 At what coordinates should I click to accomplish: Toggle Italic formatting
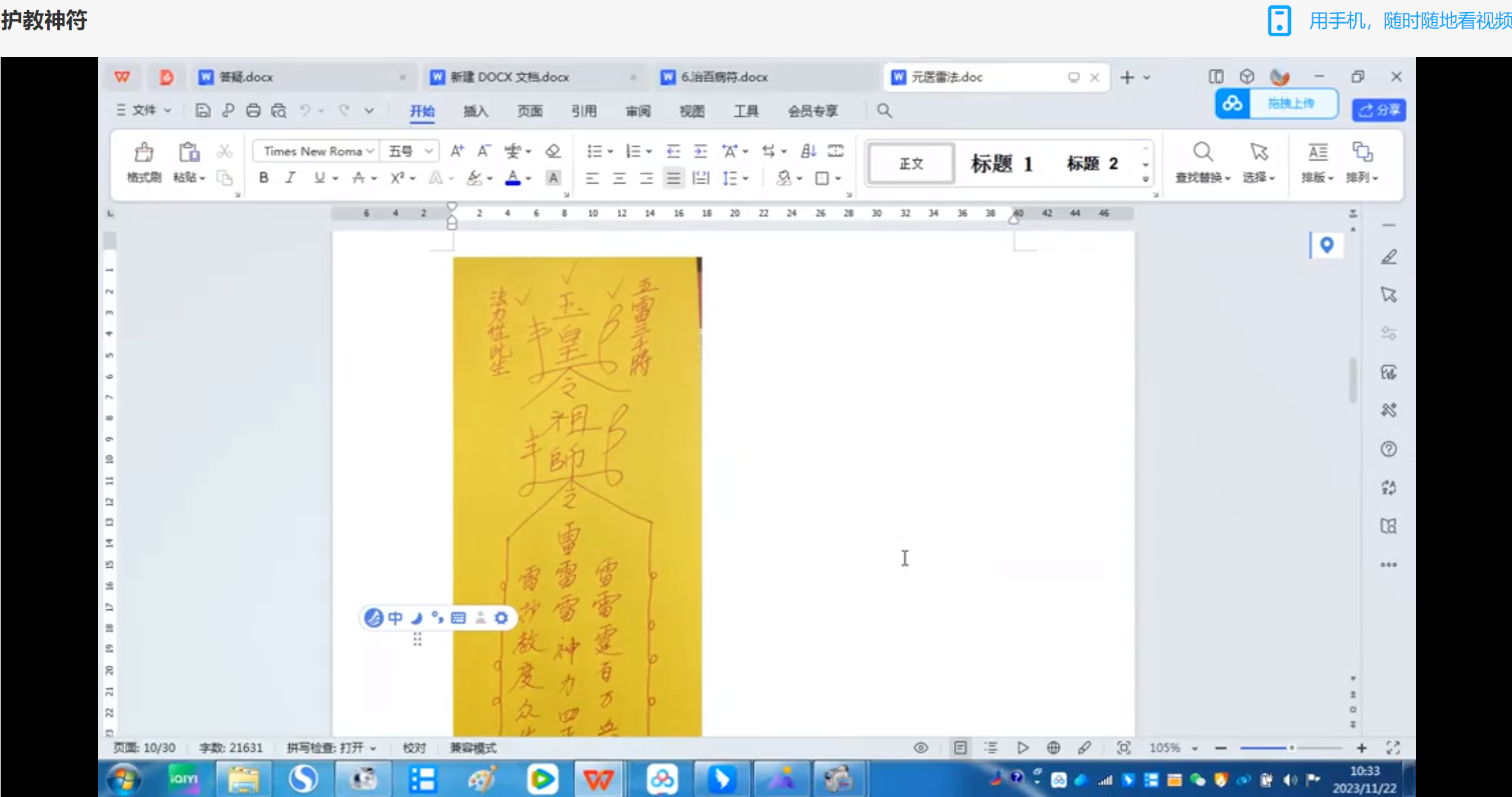coord(290,178)
